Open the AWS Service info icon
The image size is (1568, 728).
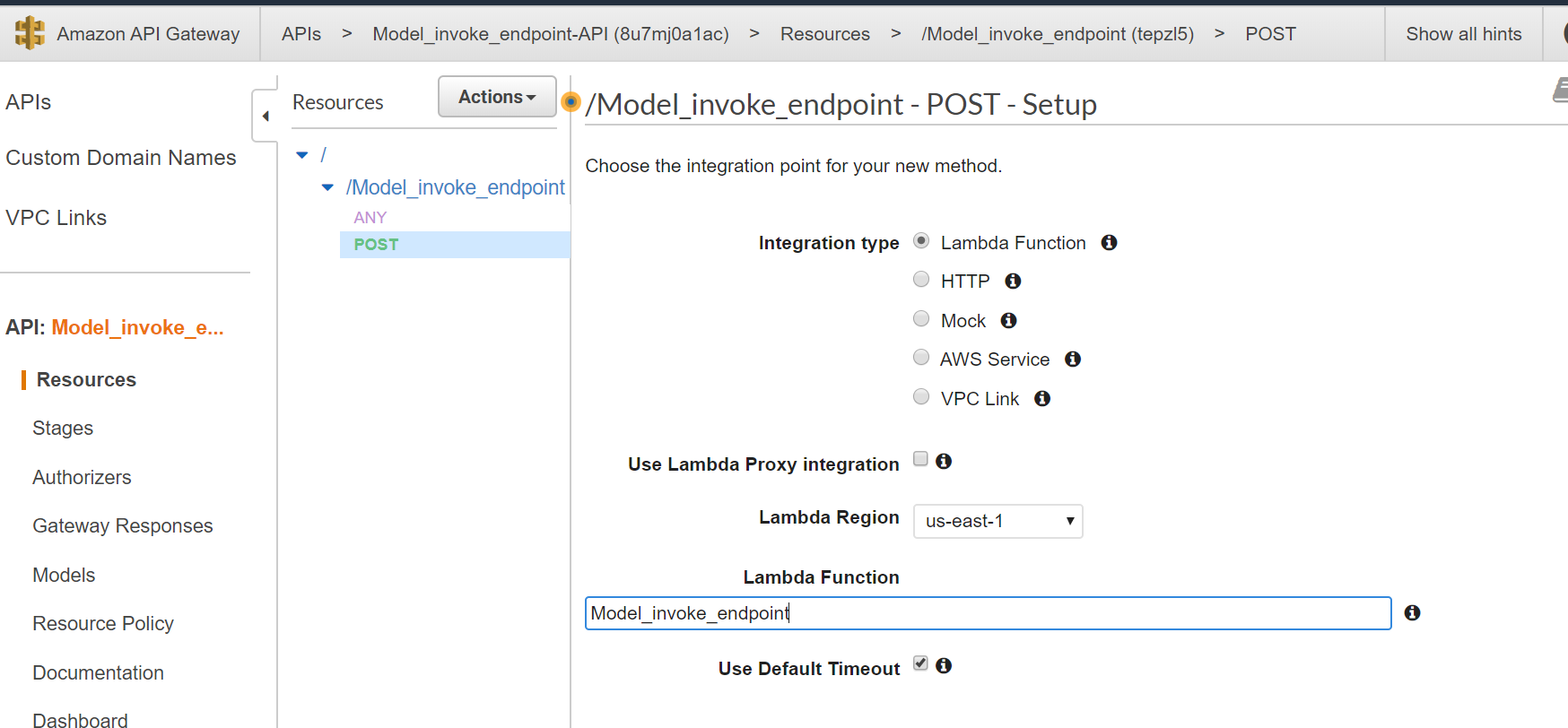pos(1073,360)
